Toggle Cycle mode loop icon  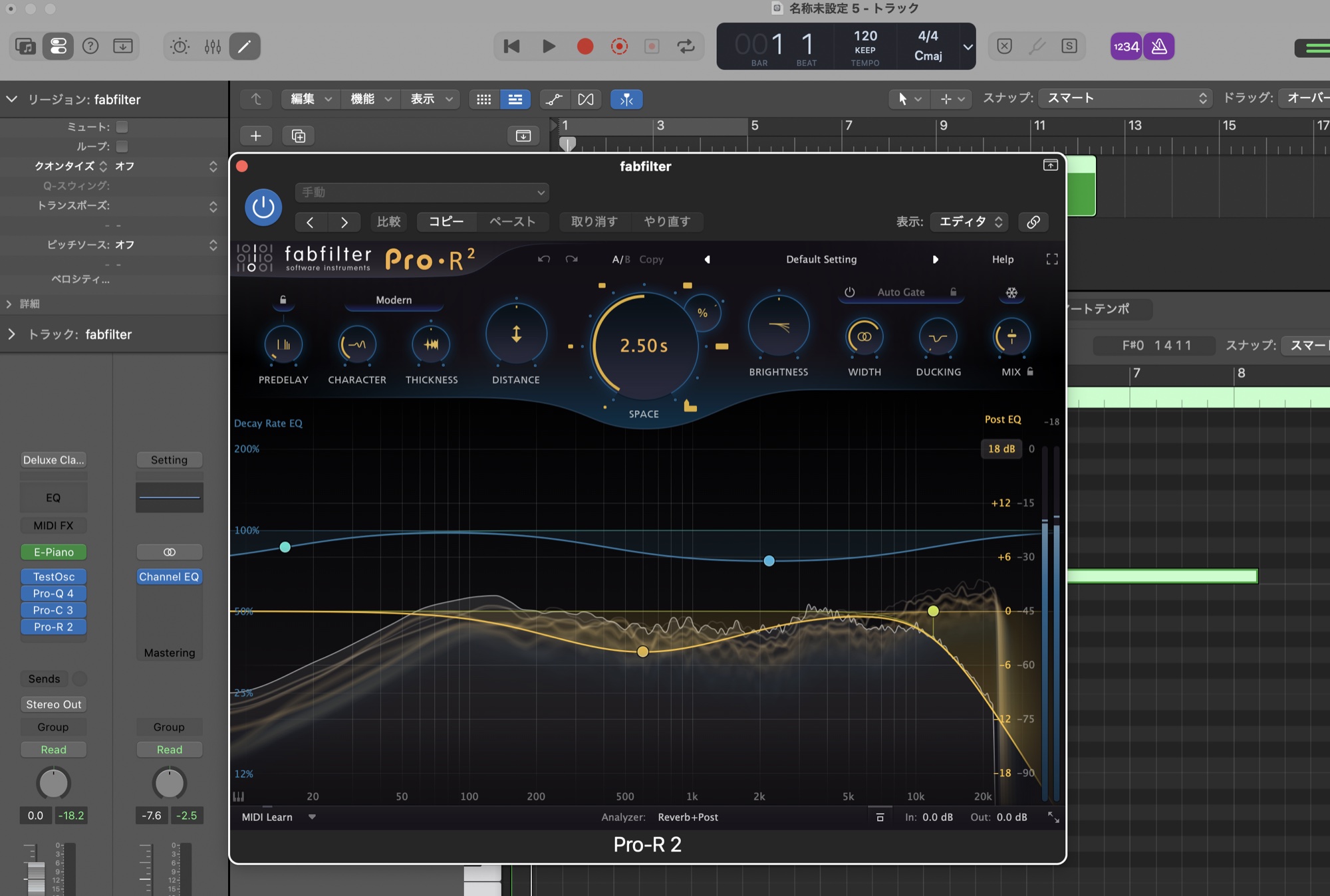tap(686, 46)
